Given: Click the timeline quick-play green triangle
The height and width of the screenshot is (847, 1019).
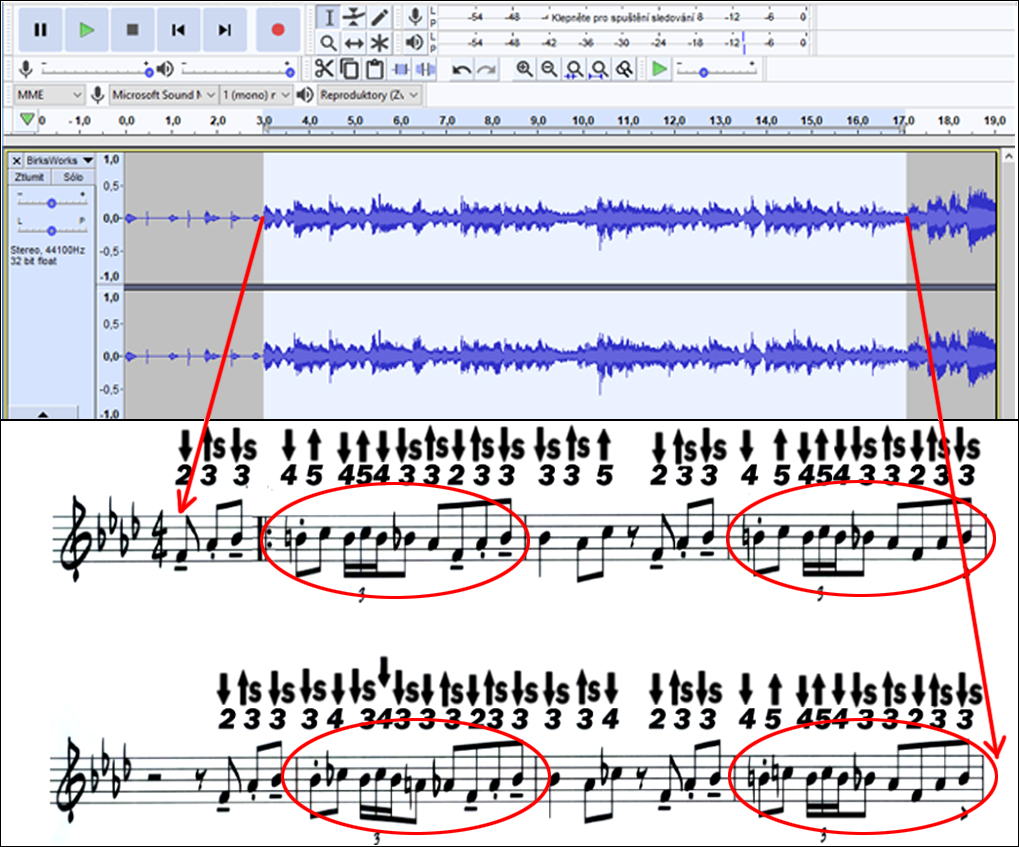Looking at the screenshot, I should click(x=27, y=120).
